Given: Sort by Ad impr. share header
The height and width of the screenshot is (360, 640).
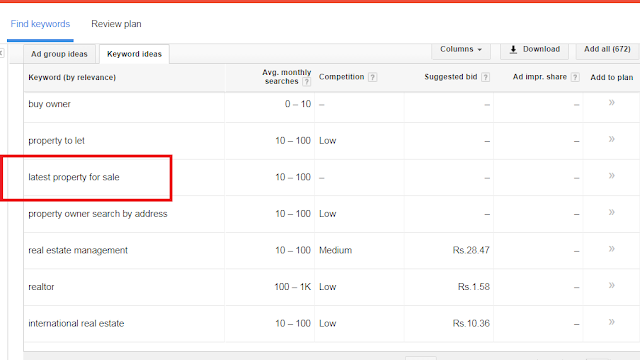Looking at the screenshot, I should (x=540, y=77).
